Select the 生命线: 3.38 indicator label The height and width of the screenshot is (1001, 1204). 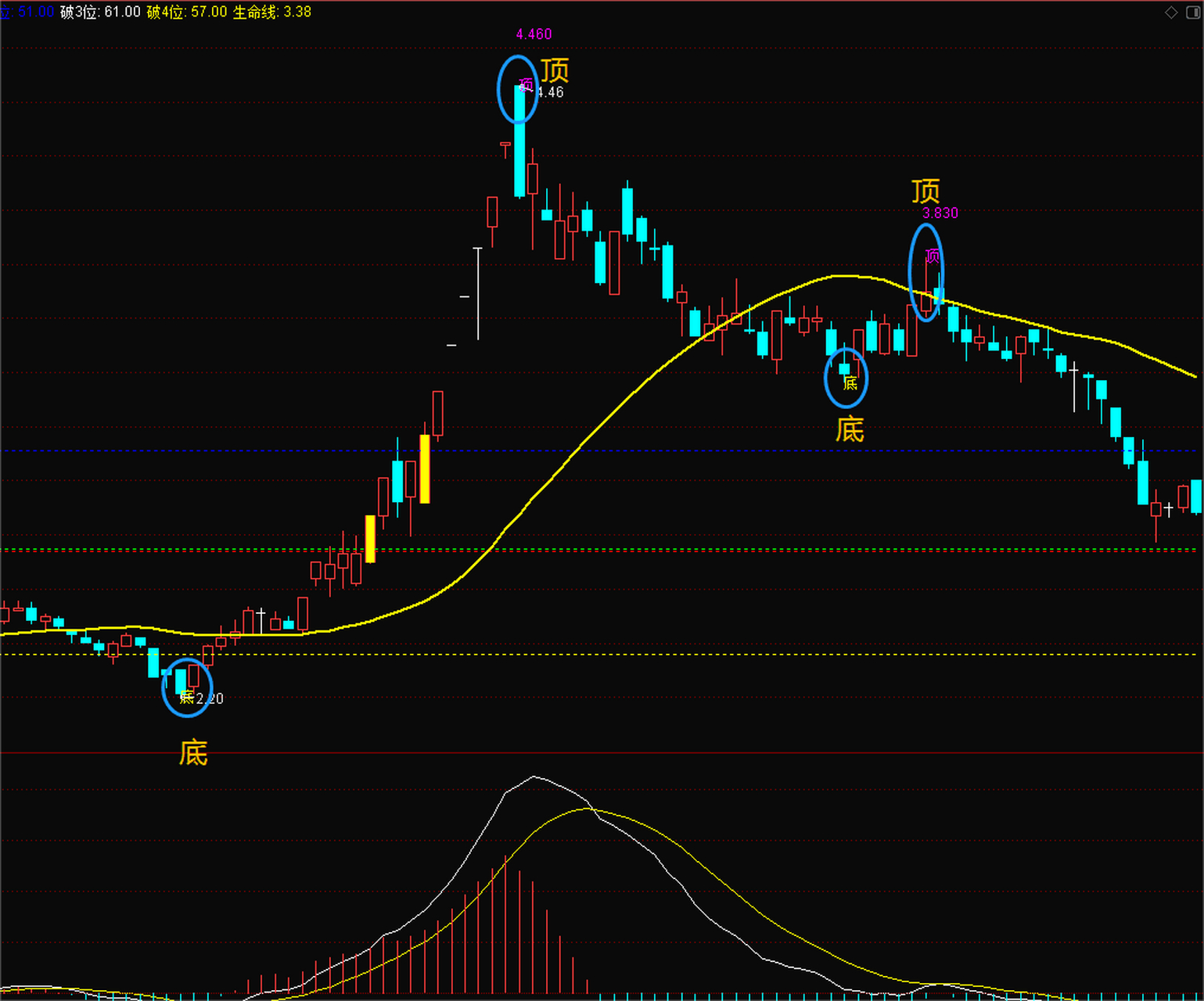(x=272, y=13)
